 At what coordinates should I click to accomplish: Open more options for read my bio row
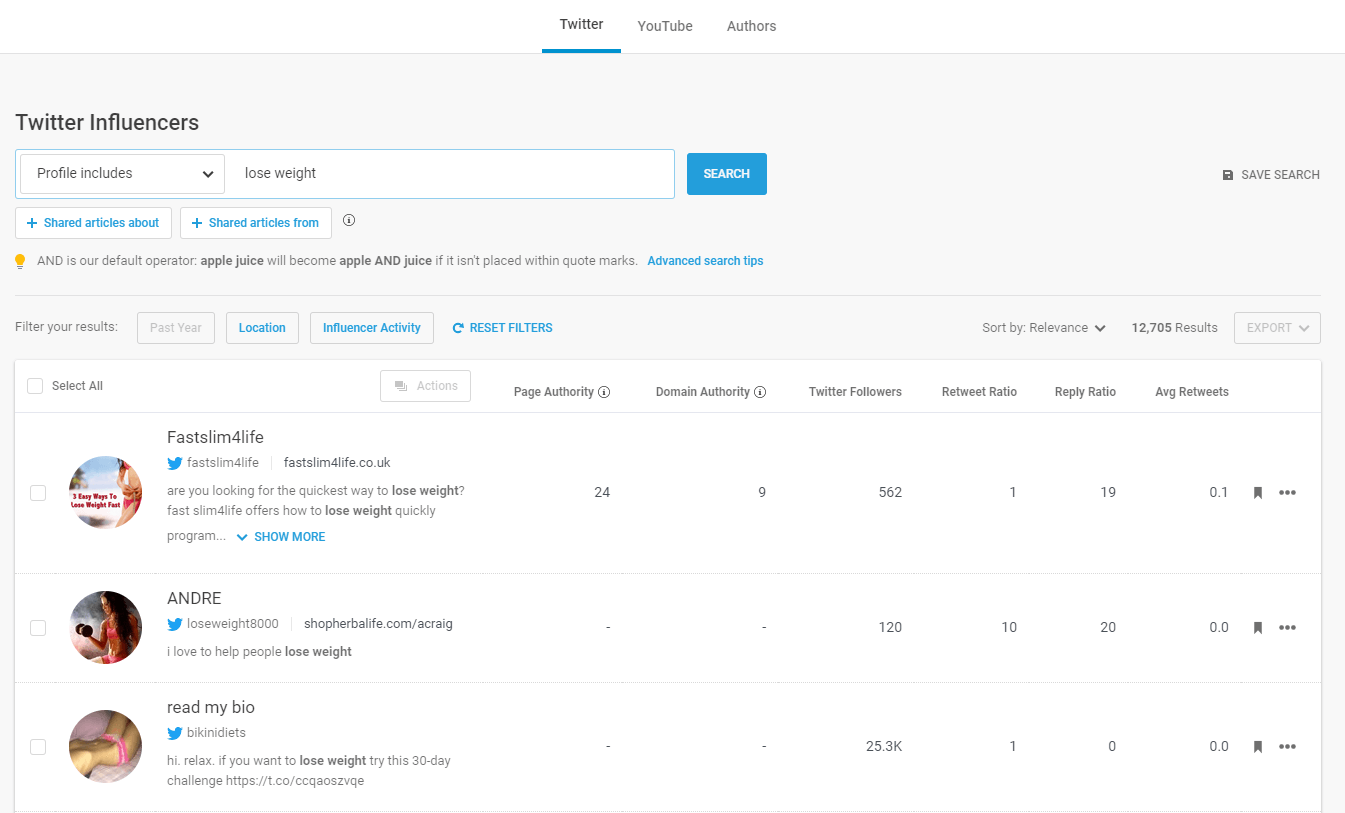click(1287, 746)
